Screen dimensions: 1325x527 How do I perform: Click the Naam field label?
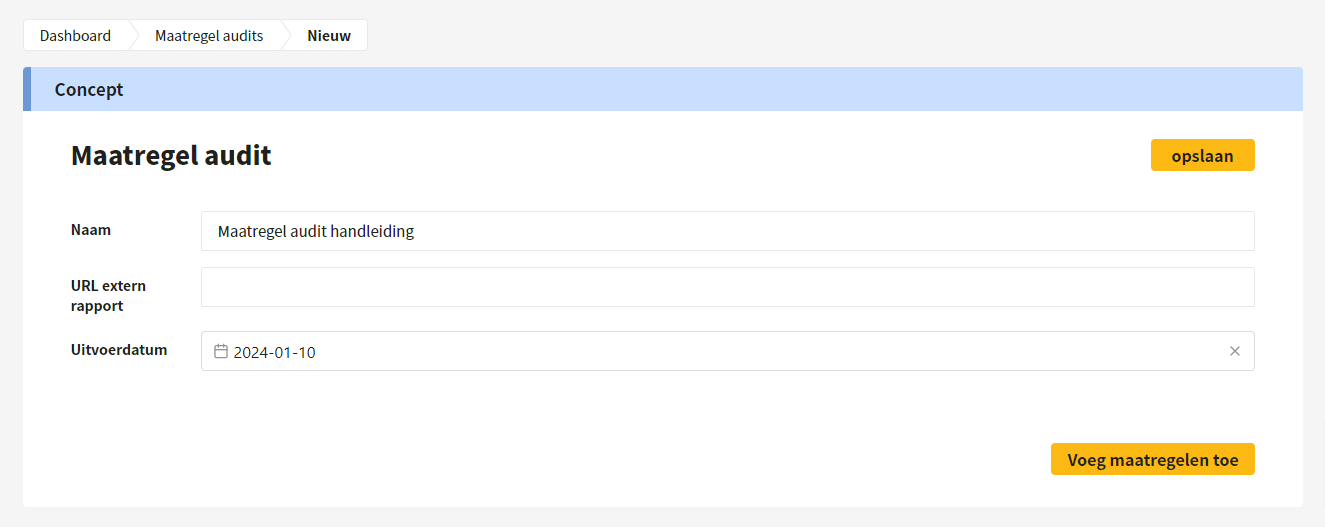point(91,229)
